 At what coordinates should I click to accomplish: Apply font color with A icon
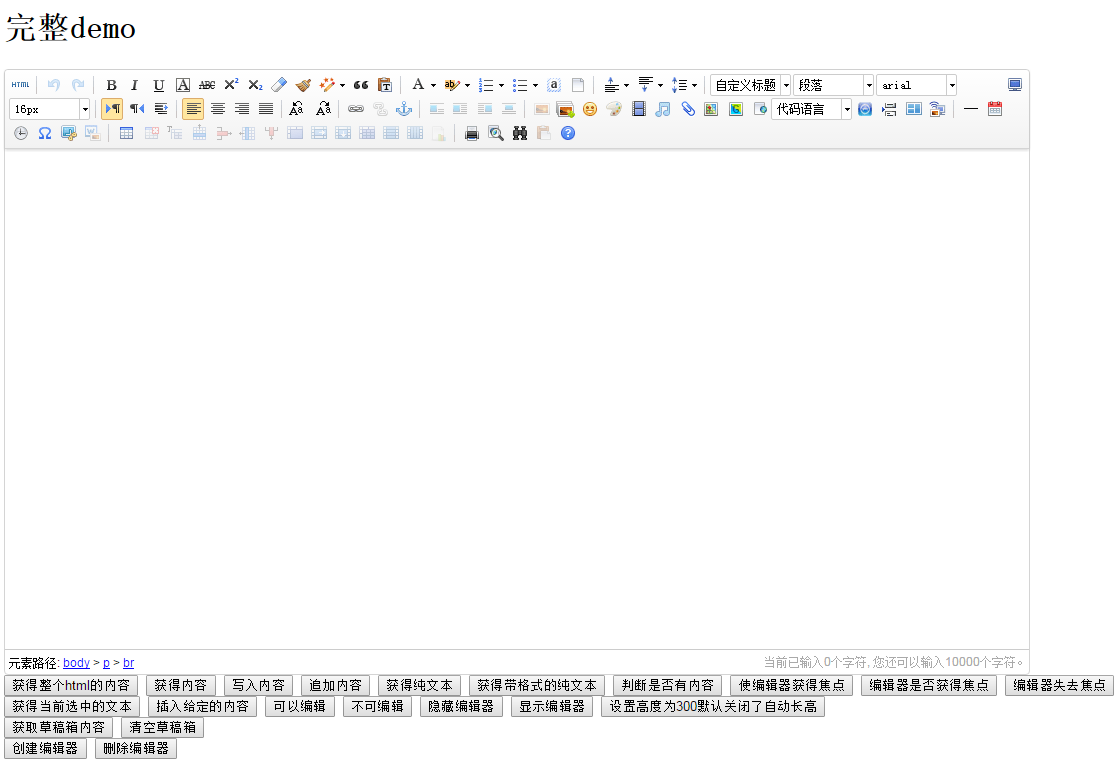pos(419,85)
